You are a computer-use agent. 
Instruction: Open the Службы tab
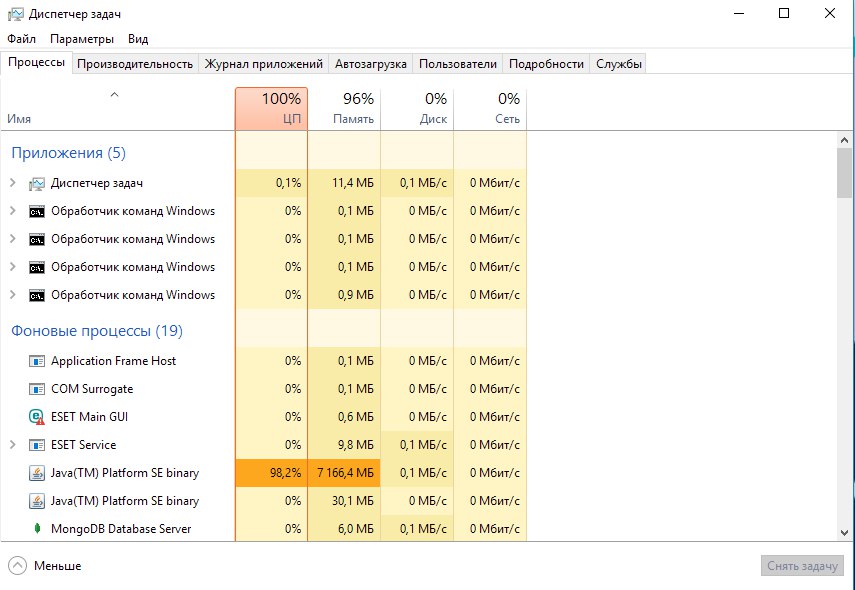point(618,63)
